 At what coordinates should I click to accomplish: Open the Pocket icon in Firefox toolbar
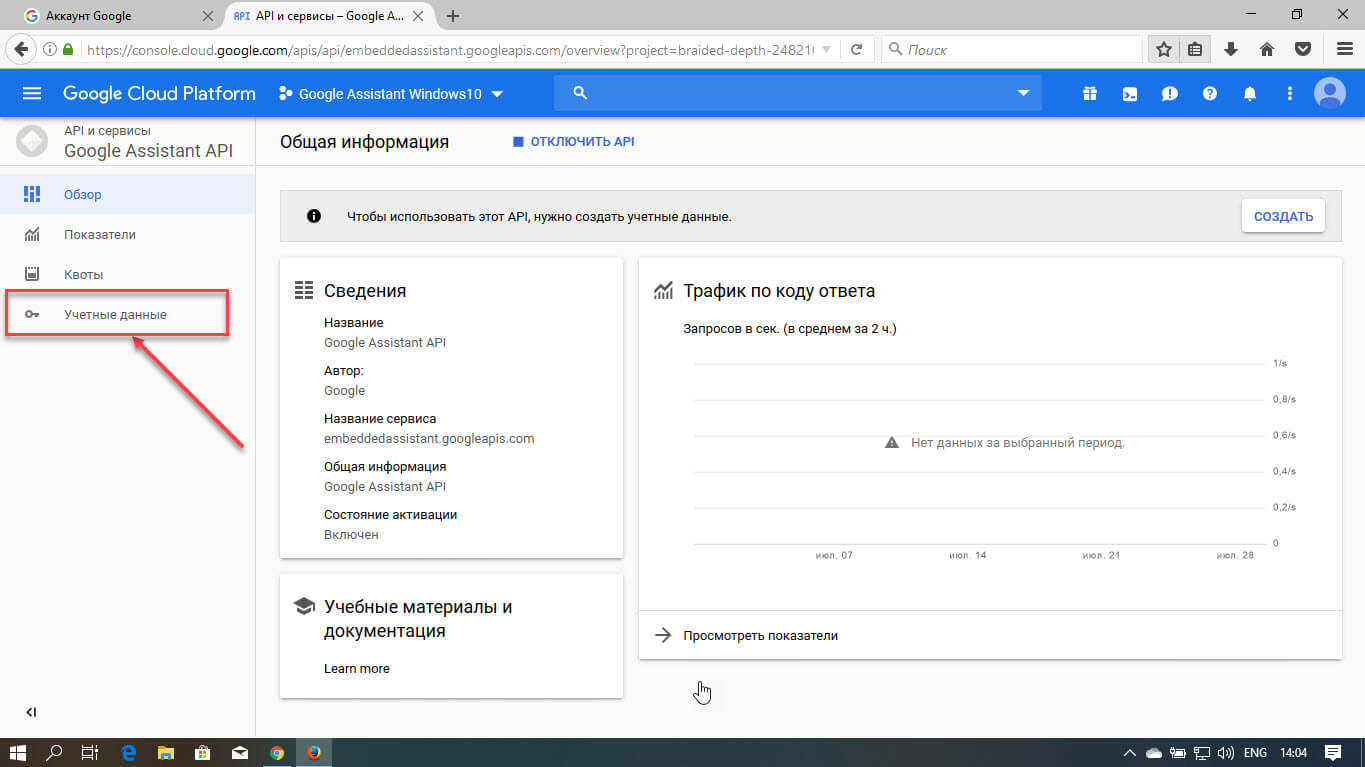point(1303,49)
